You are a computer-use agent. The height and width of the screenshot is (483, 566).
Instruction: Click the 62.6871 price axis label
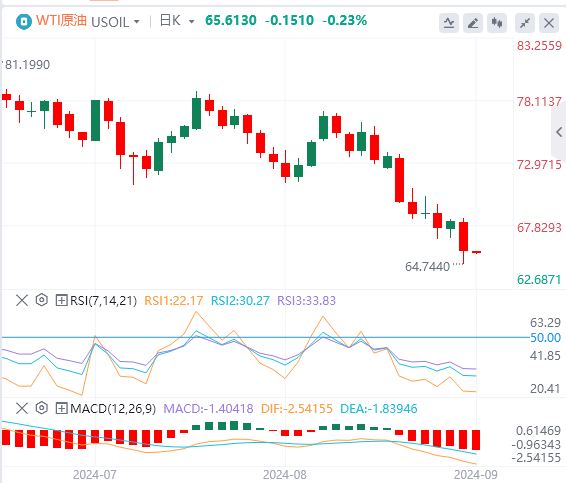coord(539,280)
